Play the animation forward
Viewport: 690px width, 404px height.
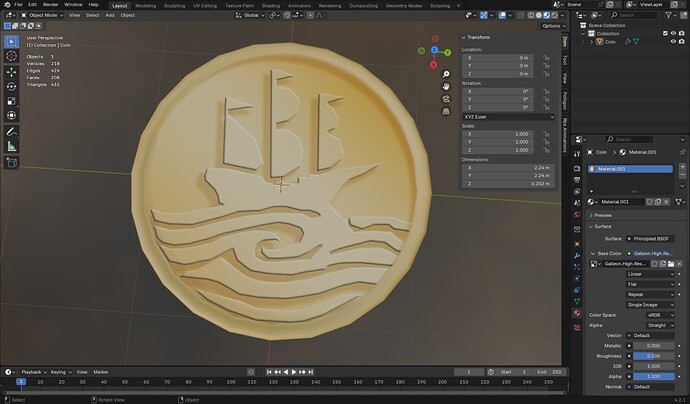pyautogui.click(x=294, y=372)
